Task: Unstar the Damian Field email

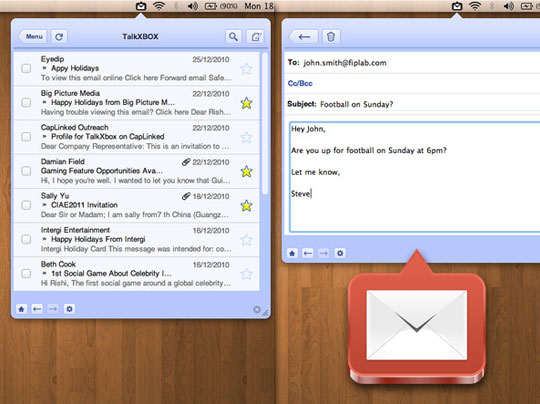Action: click(x=247, y=171)
